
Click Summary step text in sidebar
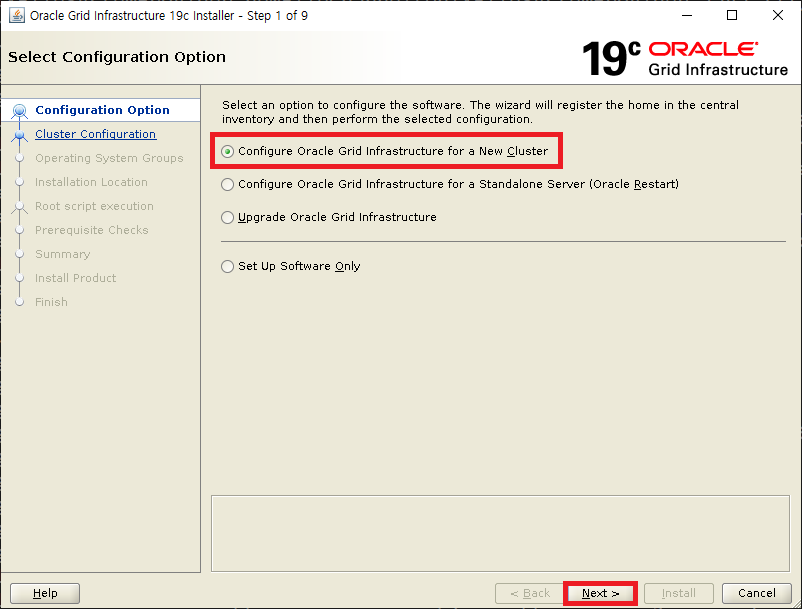click(62, 254)
